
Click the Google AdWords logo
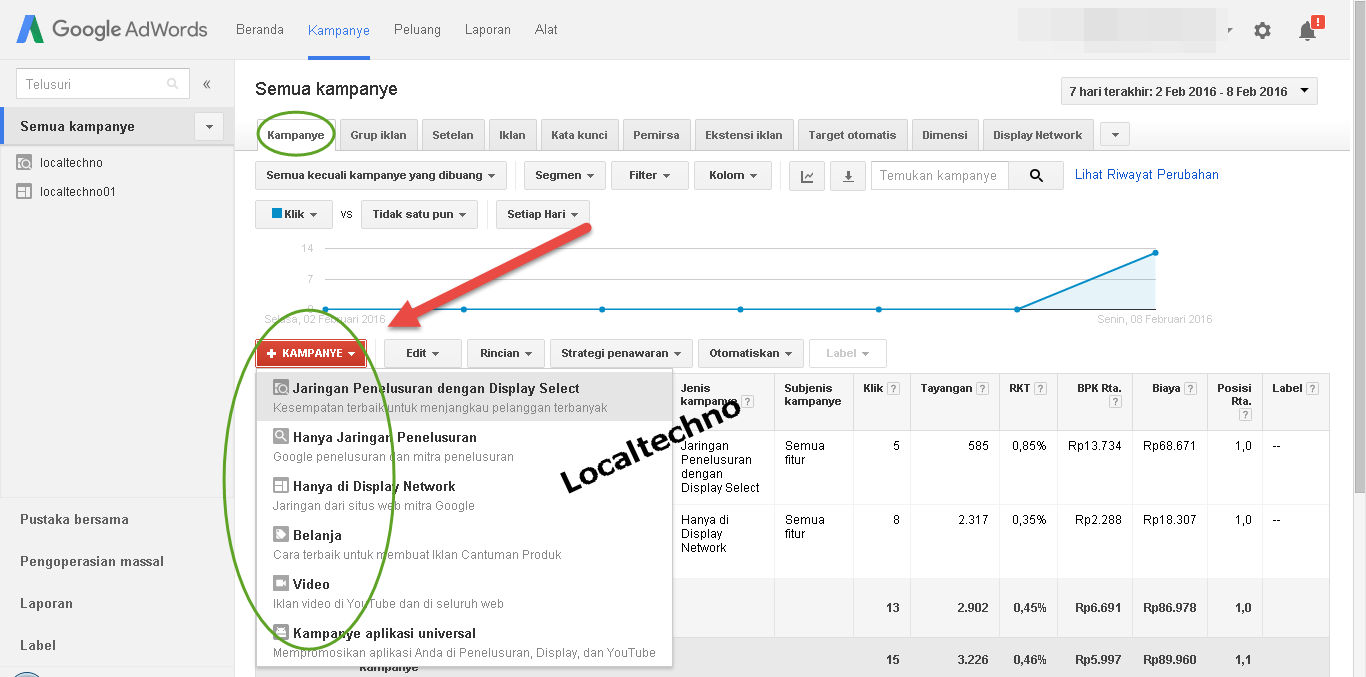[x=112, y=29]
